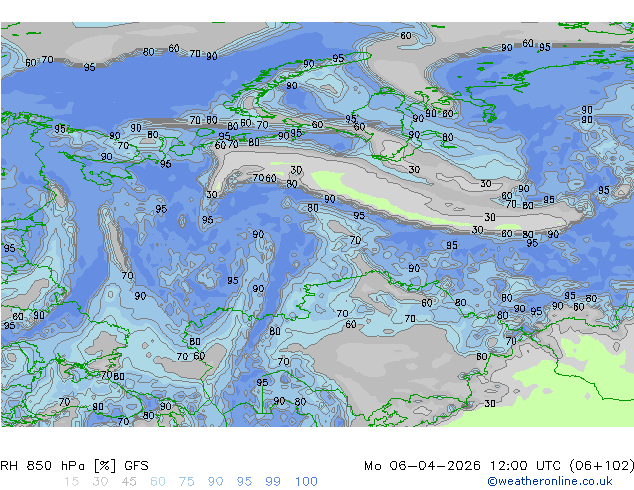
Task: Click the '100' legend value
Action: tap(306, 482)
